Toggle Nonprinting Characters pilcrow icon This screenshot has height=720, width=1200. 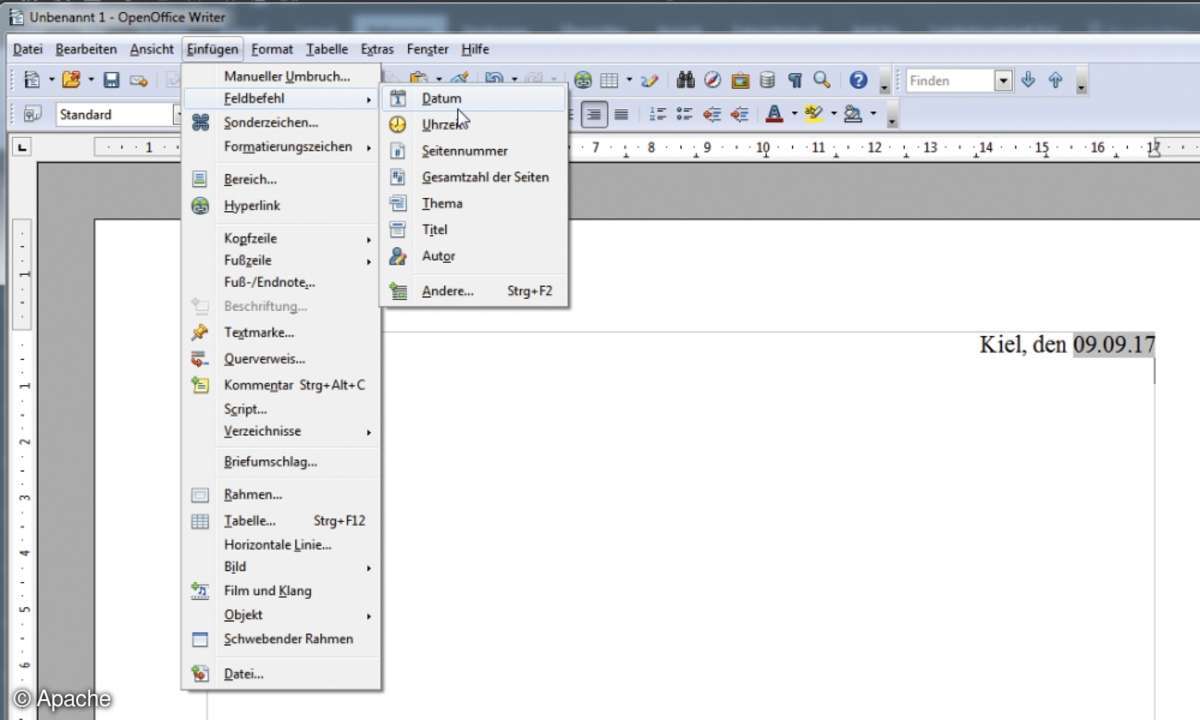click(x=795, y=80)
